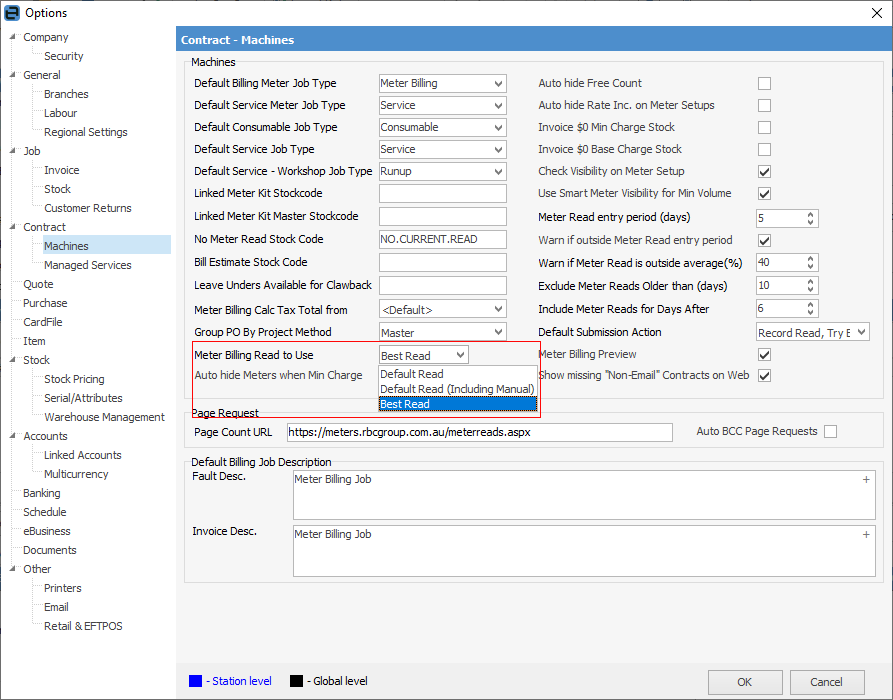The image size is (893, 700).
Task: Click the Options window app icon
Action: click(11, 12)
